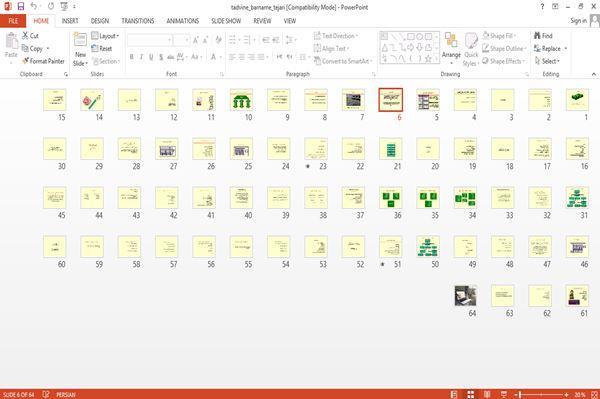This screenshot has height=399, width=600.
Task: Click the Undo arrow in title bar
Action: tap(34, 7)
